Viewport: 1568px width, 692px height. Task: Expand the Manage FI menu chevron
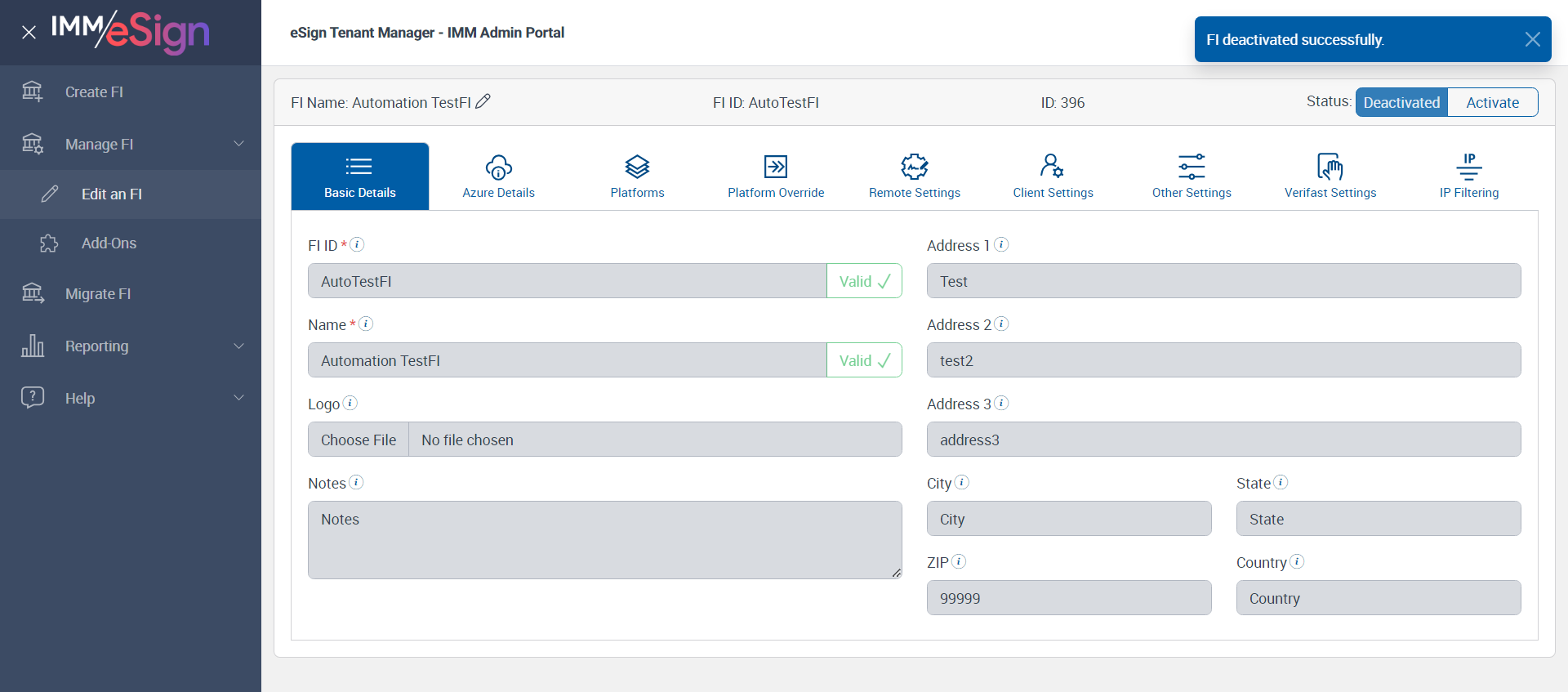tap(239, 144)
